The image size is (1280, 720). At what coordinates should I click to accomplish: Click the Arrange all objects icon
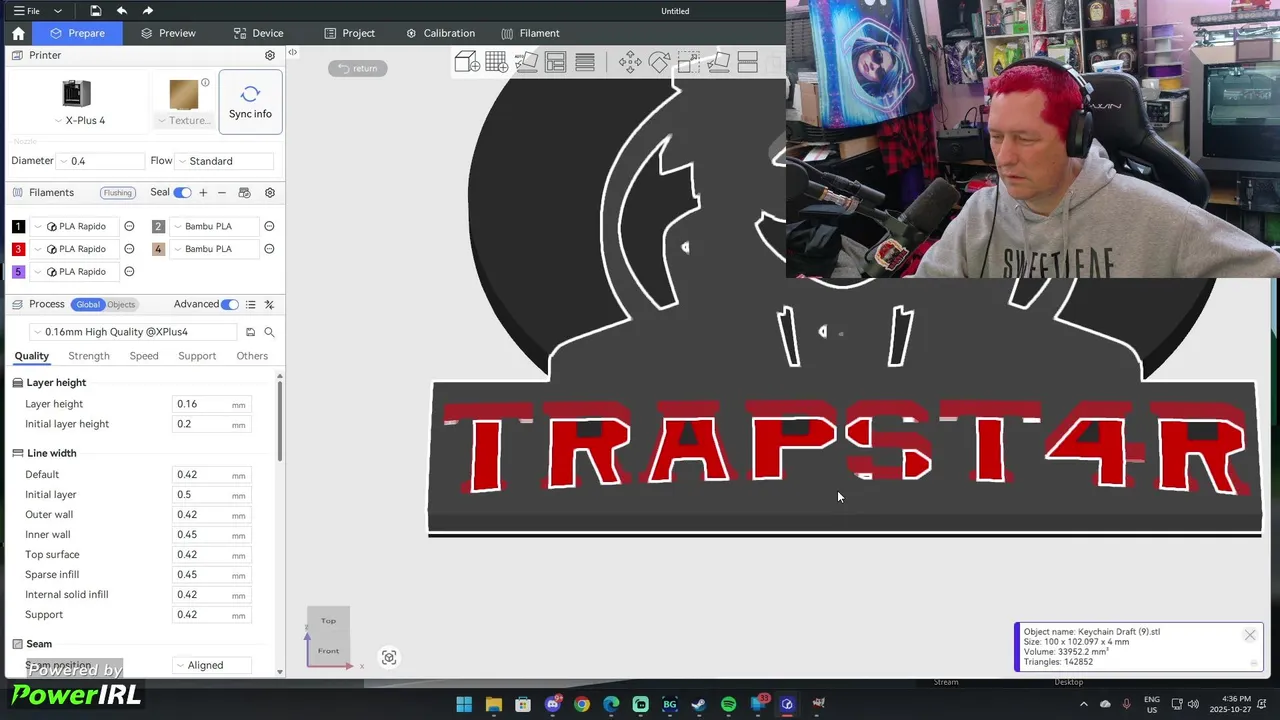pos(556,63)
